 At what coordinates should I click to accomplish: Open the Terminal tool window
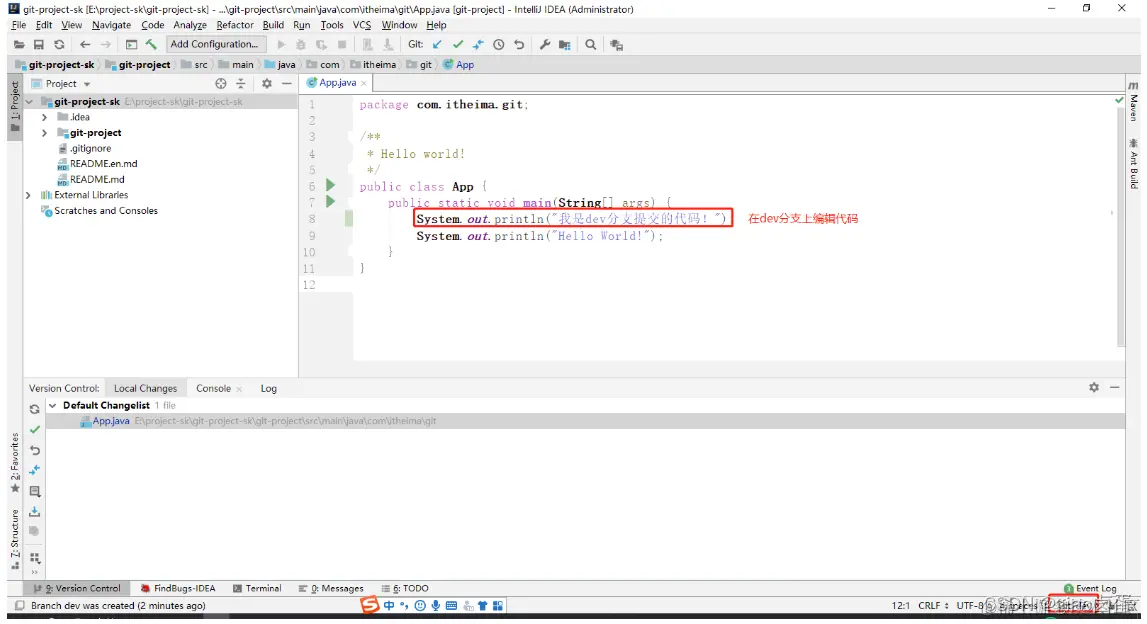(x=257, y=588)
